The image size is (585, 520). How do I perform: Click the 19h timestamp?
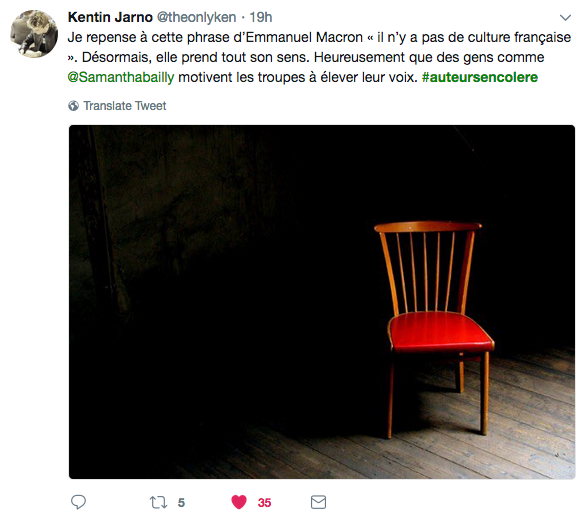point(261,17)
